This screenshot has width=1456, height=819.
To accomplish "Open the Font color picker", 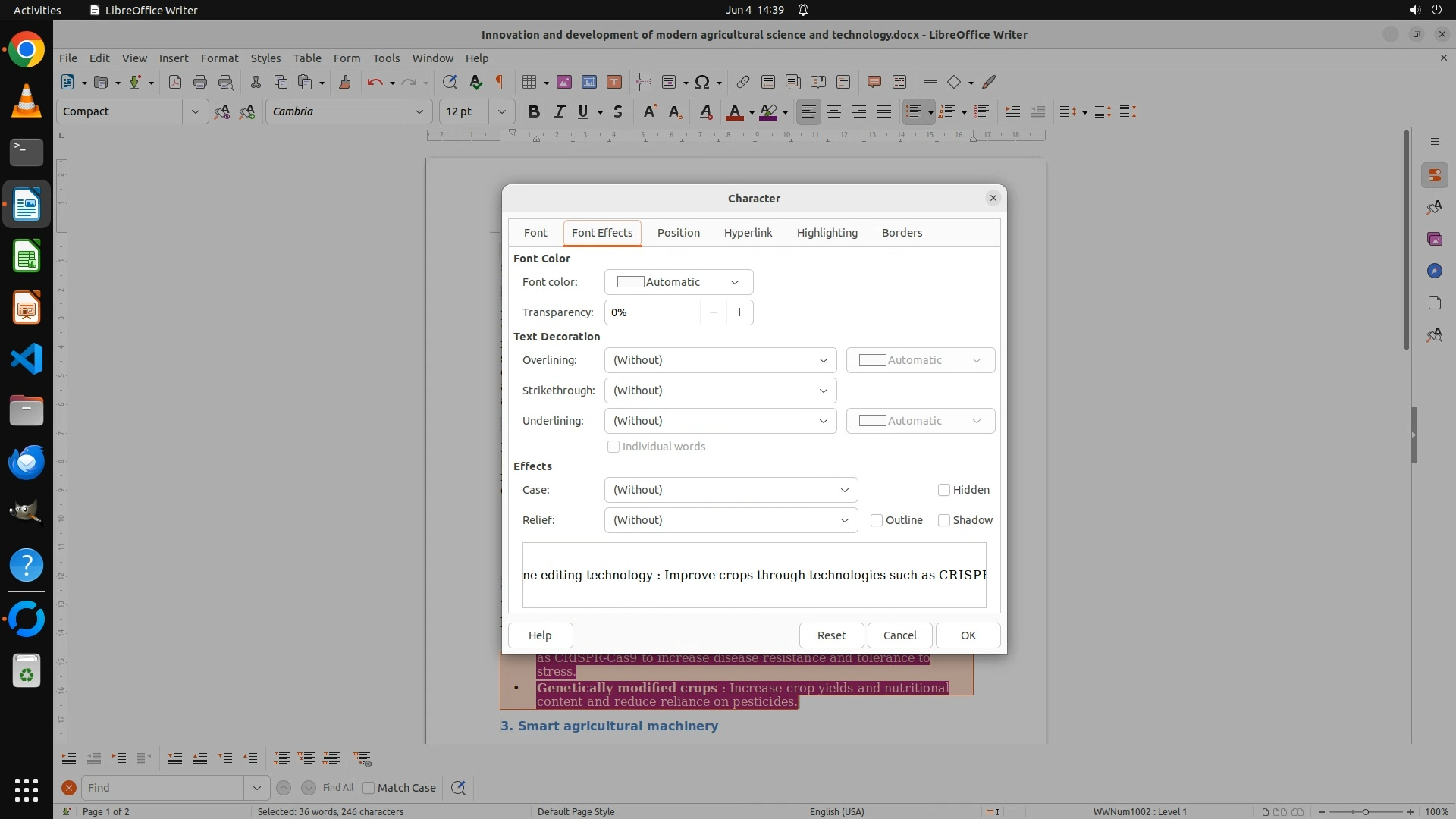I will (x=678, y=282).
